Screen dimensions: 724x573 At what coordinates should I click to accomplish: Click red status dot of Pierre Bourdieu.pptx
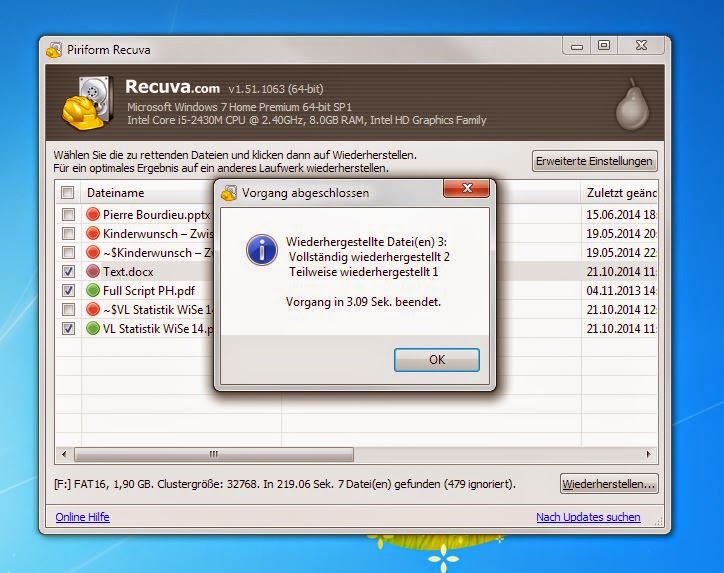[93, 214]
